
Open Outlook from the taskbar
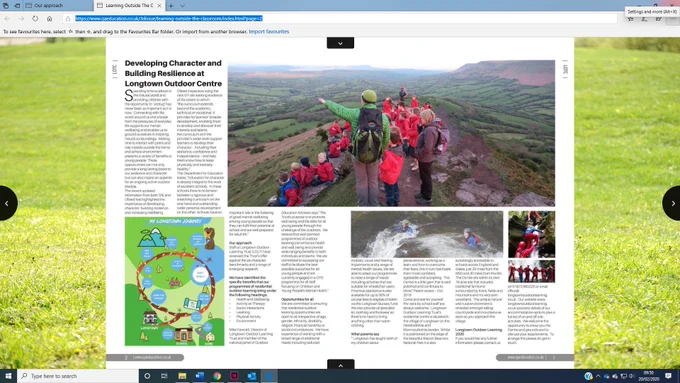(x=252, y=376)
